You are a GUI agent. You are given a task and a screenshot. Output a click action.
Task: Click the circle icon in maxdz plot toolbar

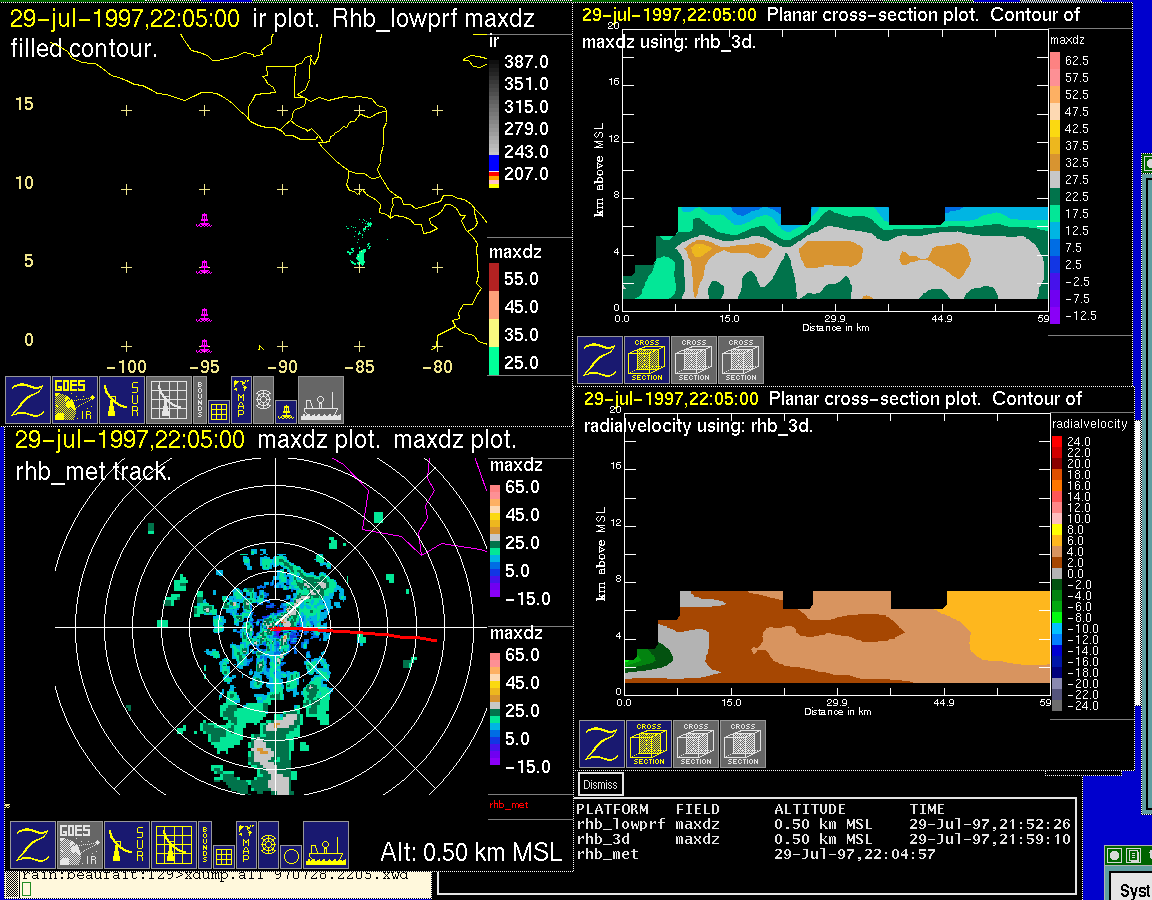(291, 857)
